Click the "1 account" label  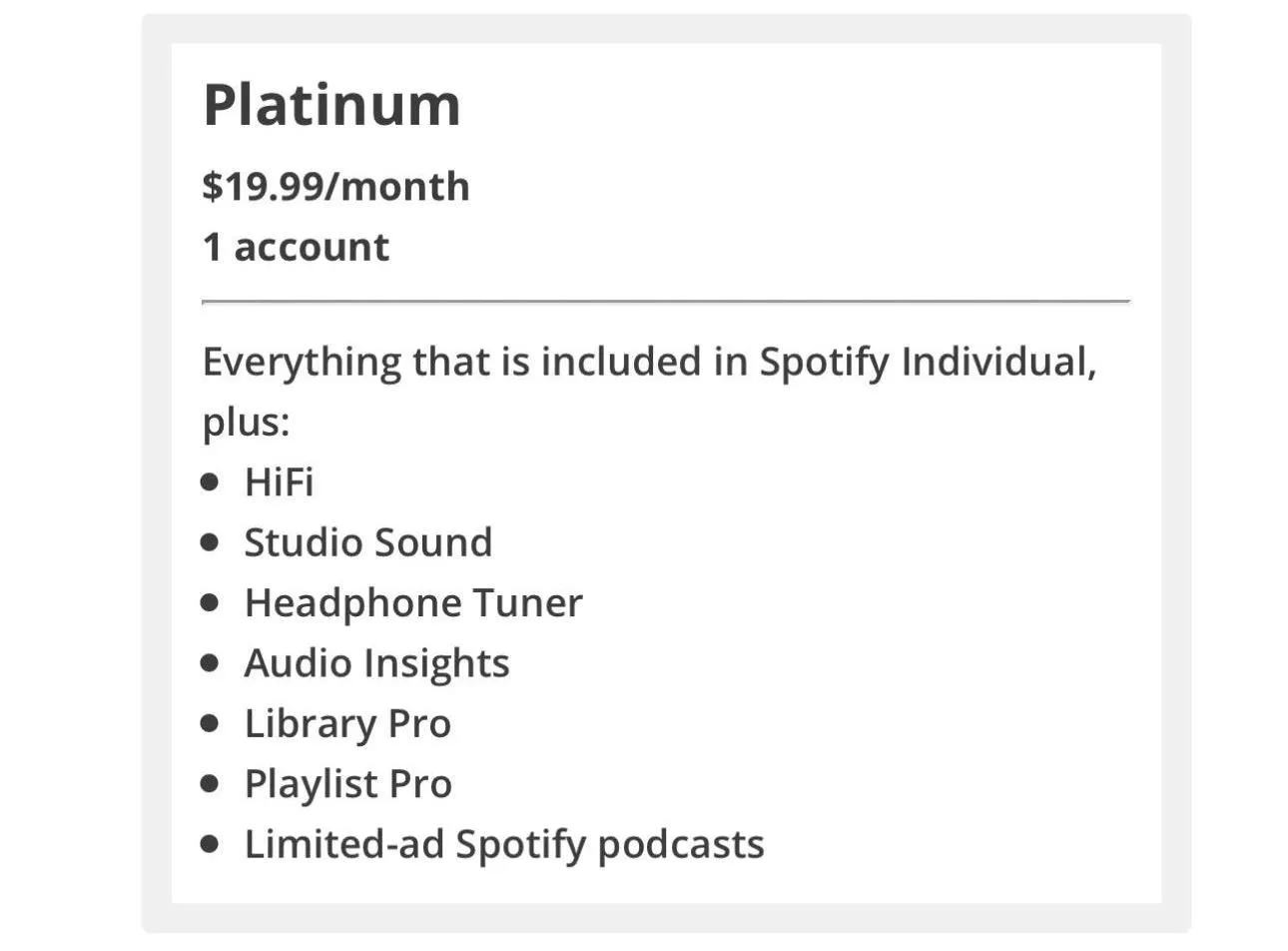click(296, 247)
